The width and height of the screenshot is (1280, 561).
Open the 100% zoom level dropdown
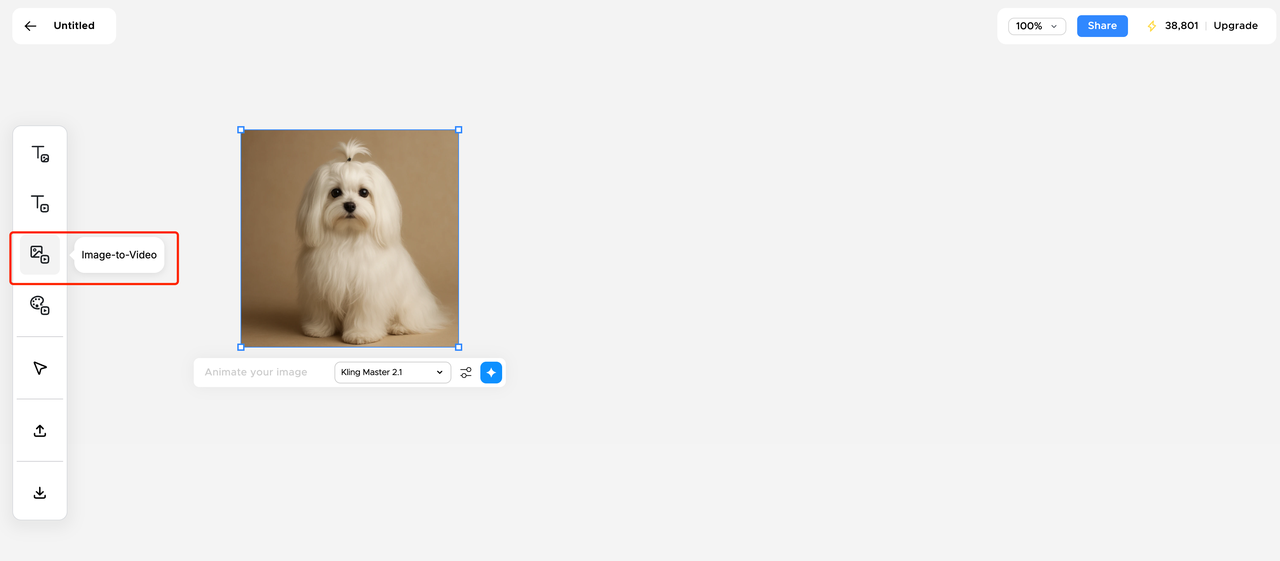1037,26
